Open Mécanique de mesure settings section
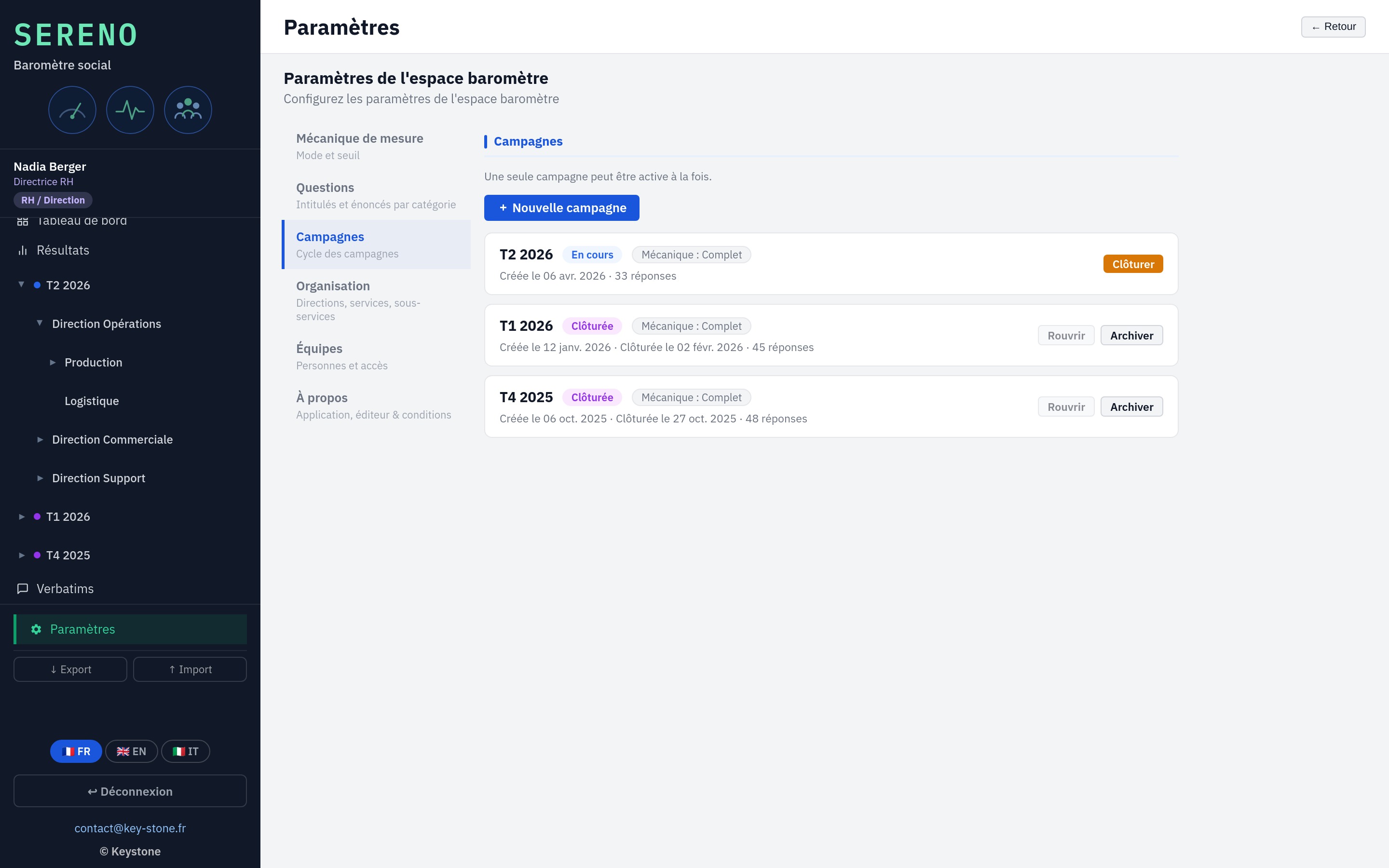The image size is (1389, 868). [x=376, y=147]
